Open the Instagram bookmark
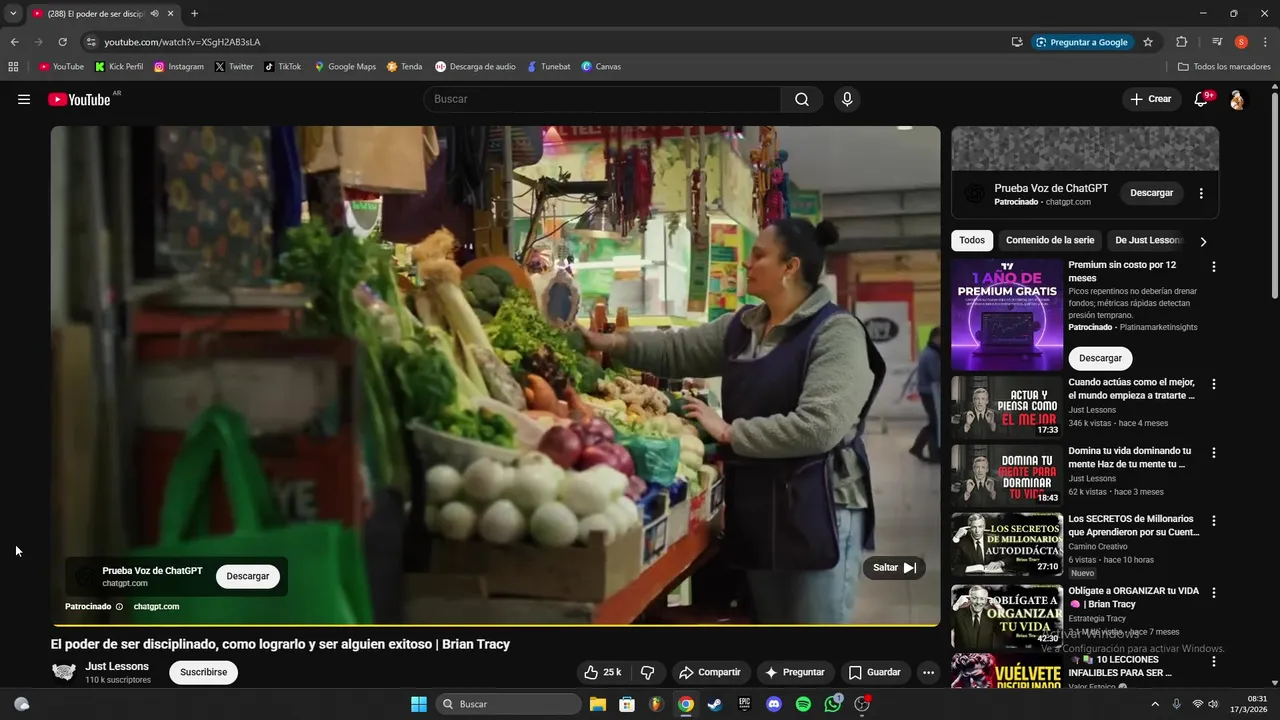The image size is (1280, 720). 179,67
